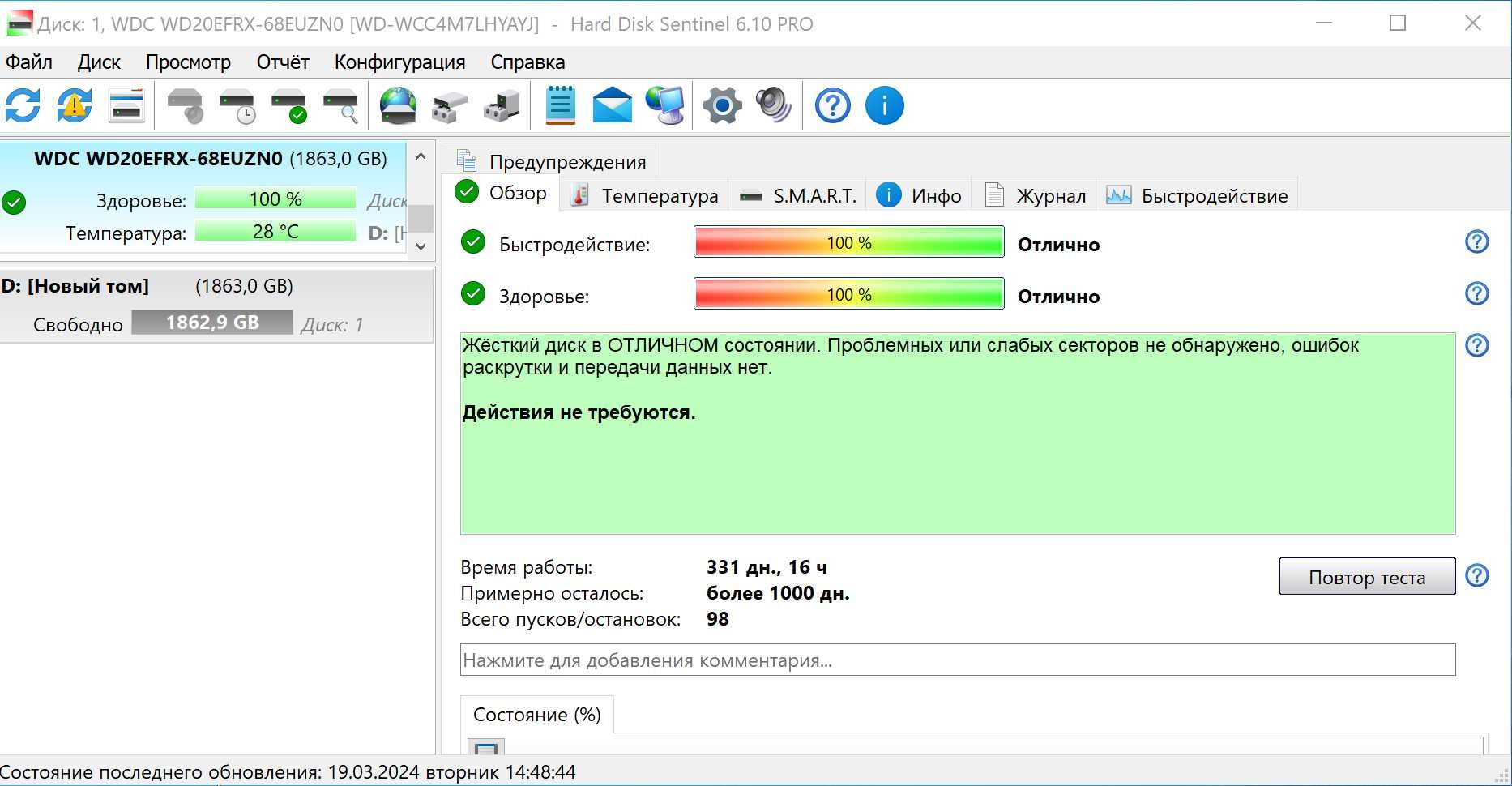The height and width of the screenshot is (786, 1512).
Task: Click the более 1000 дн. value
Action: pyautogui.click(x=778, y=593)
